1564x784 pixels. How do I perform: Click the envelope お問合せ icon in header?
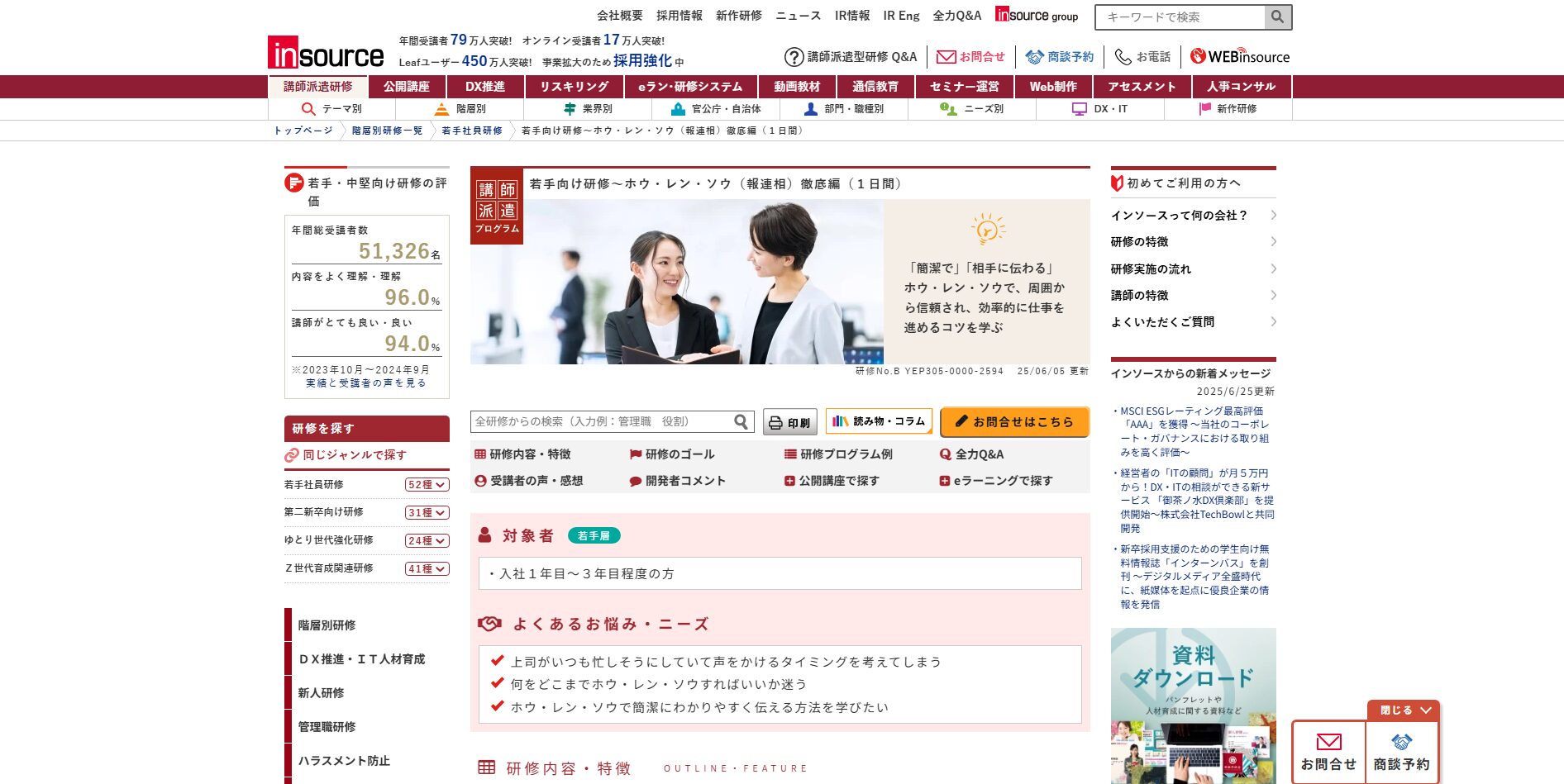click(946, 57)
